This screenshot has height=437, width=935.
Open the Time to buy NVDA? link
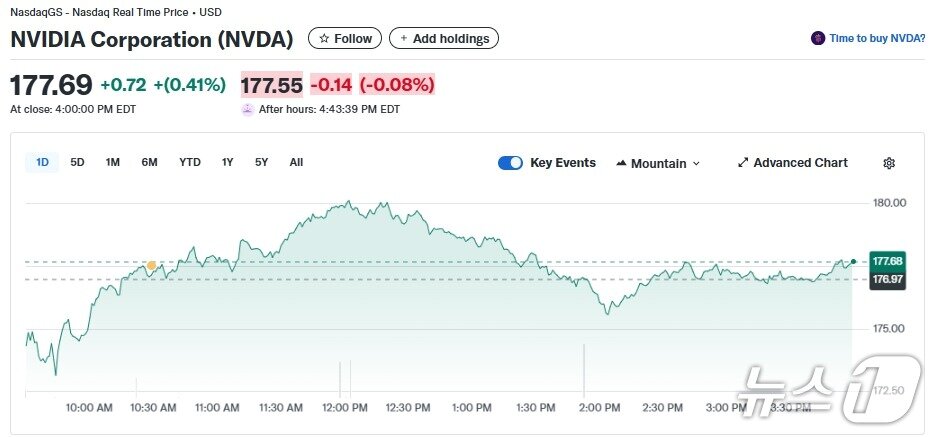click(x=877, y=39)
